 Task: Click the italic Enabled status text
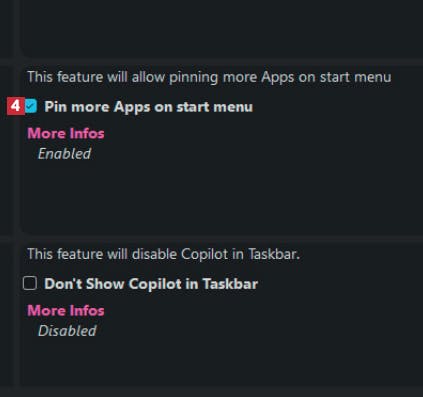click(64, 154)
